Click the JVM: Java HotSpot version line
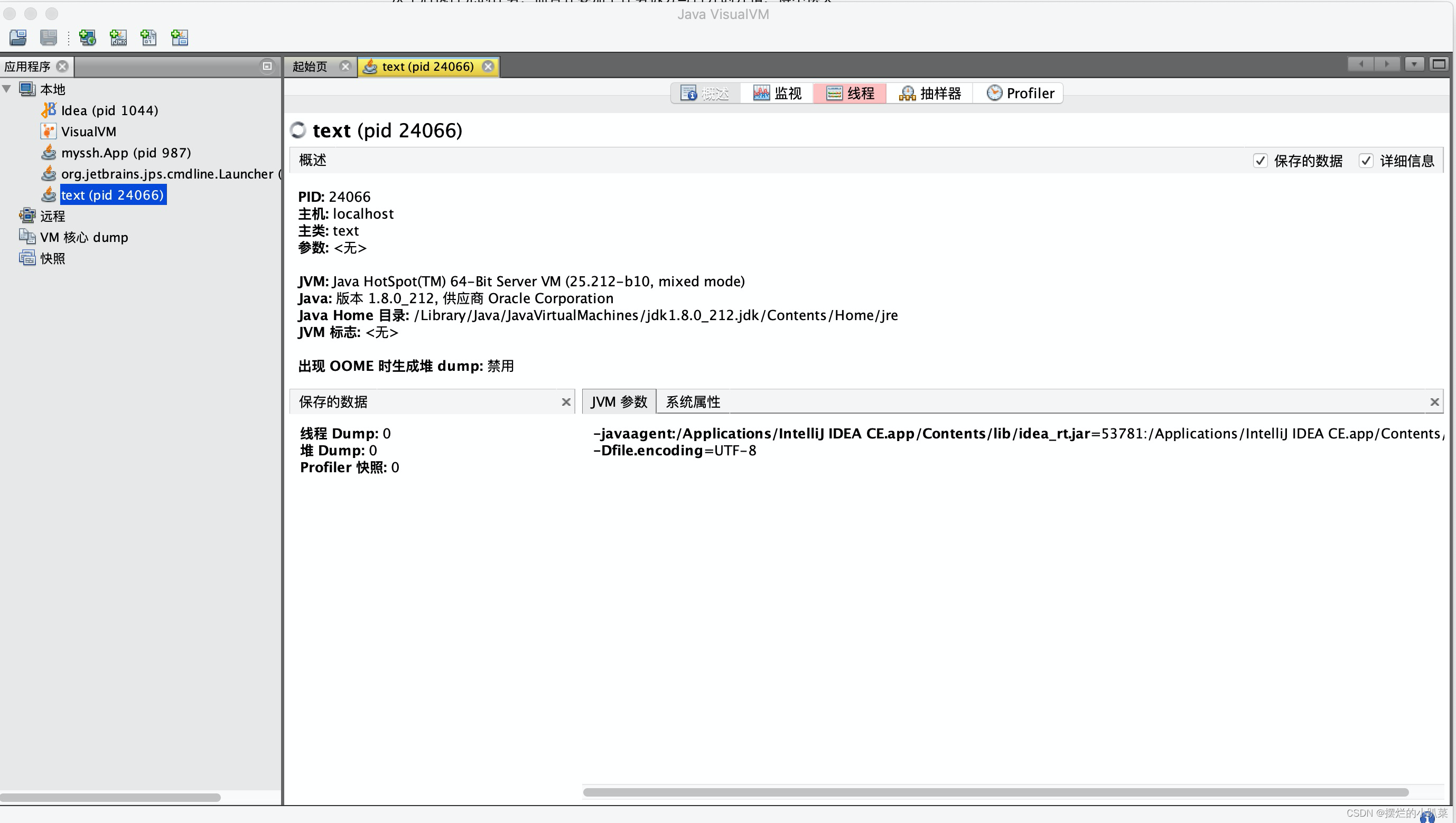The height and width of the screenshot is (823, 1456). (x=521, y=282)
